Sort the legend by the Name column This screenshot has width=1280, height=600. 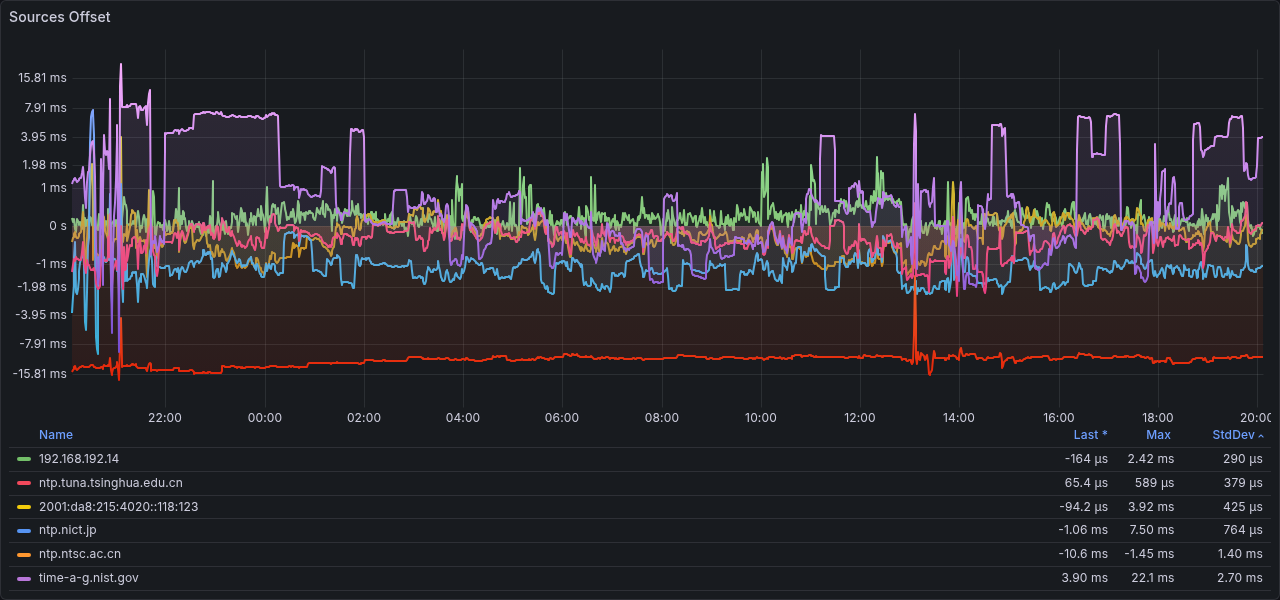pos(56,435)
